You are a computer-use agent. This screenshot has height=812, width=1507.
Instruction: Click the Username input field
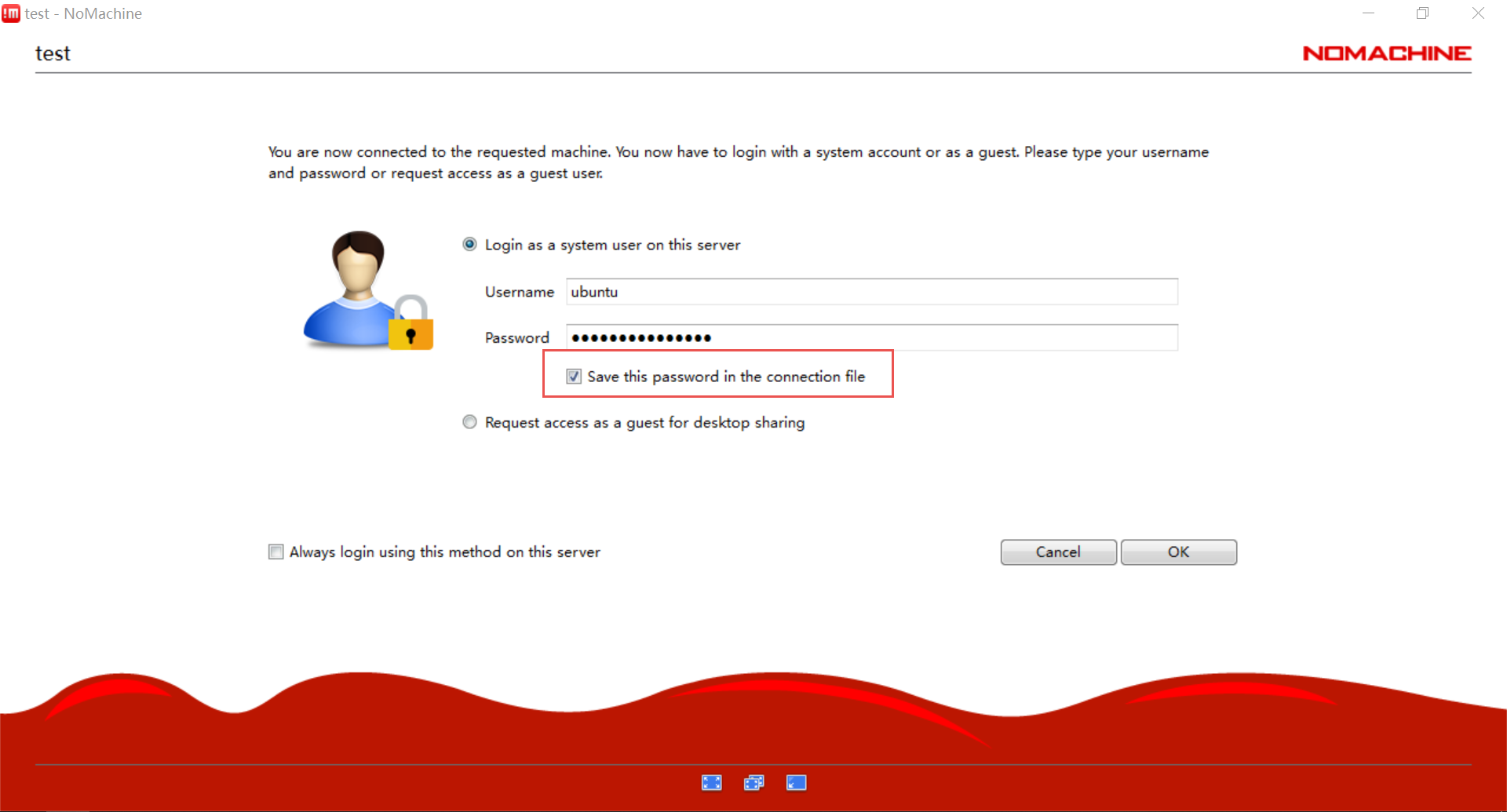point(872,292)
